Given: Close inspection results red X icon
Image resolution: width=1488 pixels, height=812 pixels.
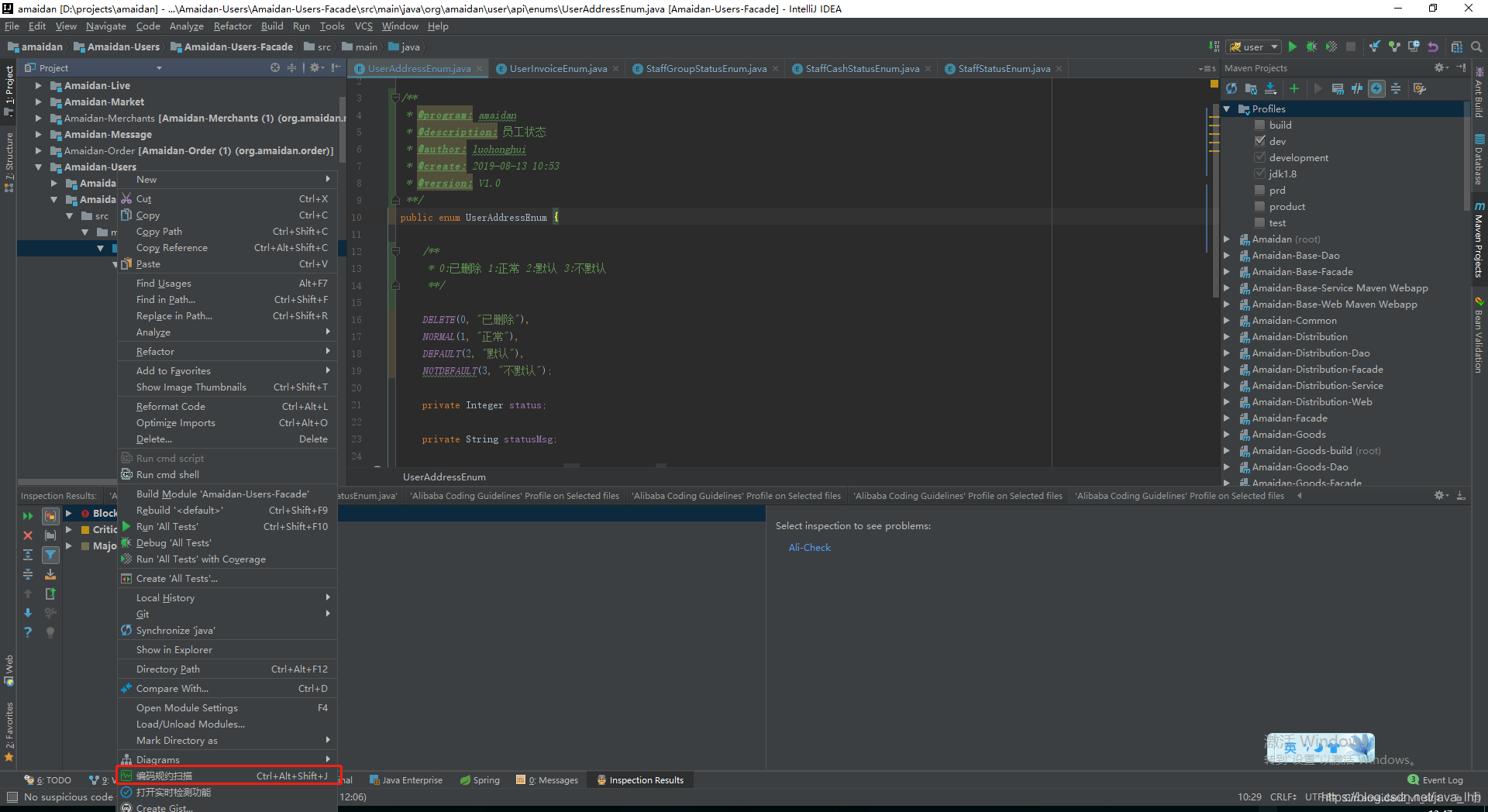Looking at the screenshot, I should click(28, 535).
